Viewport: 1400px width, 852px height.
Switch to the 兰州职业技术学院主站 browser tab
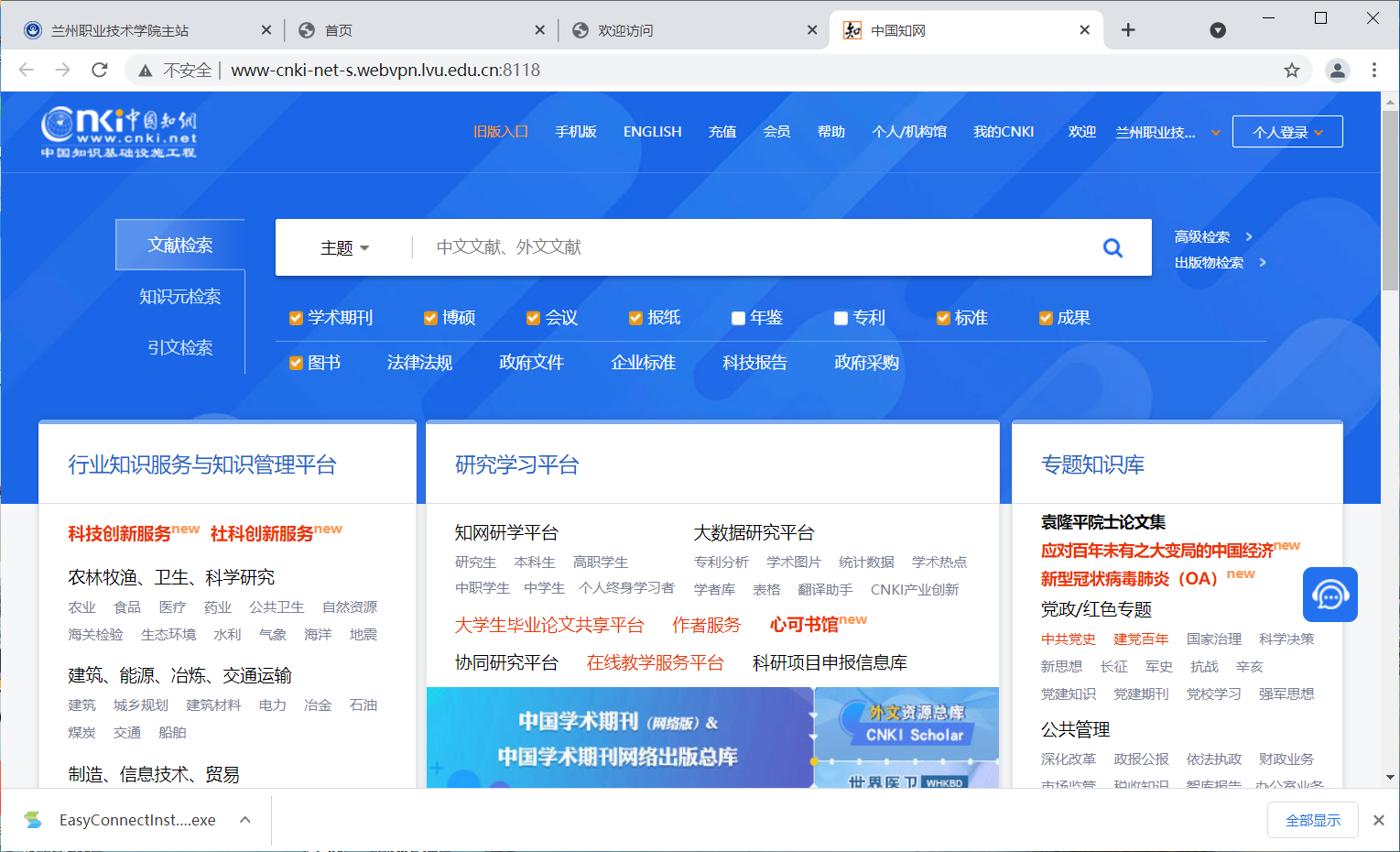(148, 30)
